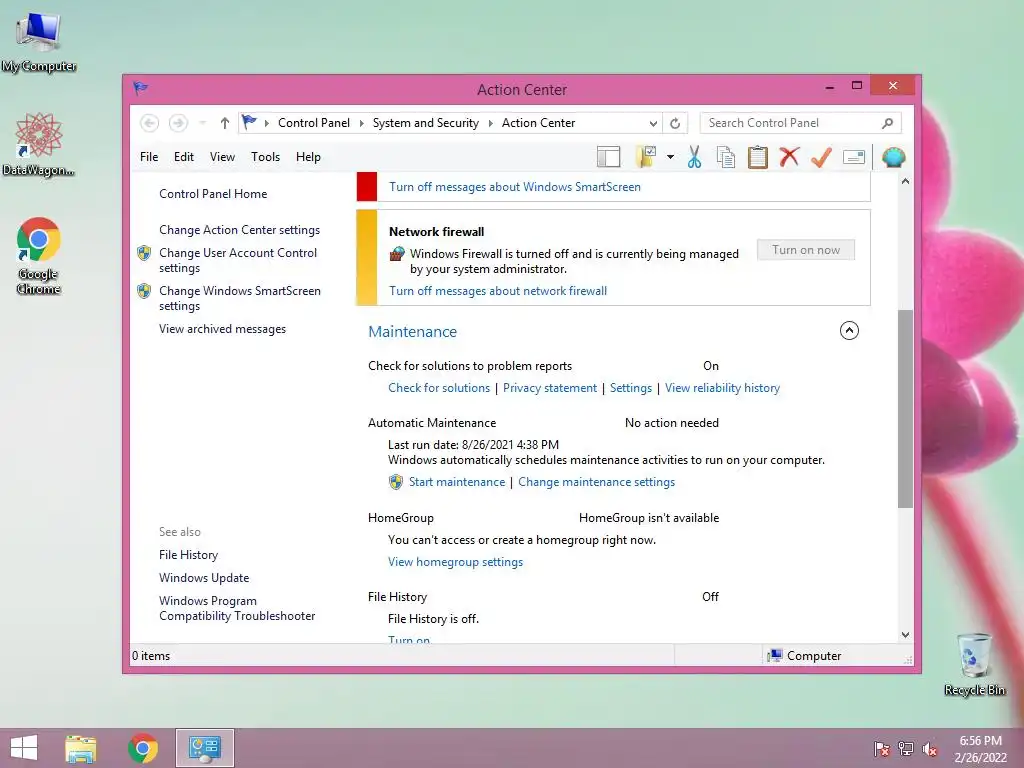The height and width of the screenshot is (768, 1024).
Task: Click the Copy pages icon
Action: 726,157
